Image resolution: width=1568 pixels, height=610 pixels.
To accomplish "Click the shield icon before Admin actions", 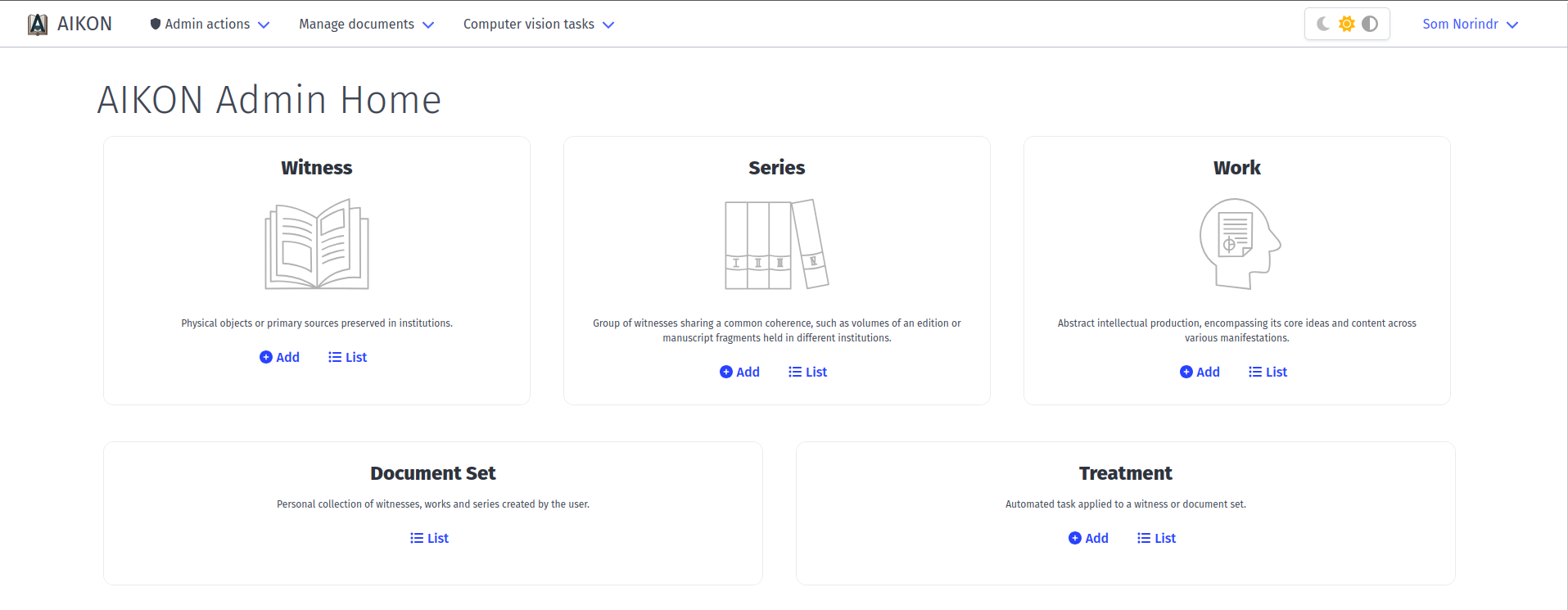I will pos(155,23).
